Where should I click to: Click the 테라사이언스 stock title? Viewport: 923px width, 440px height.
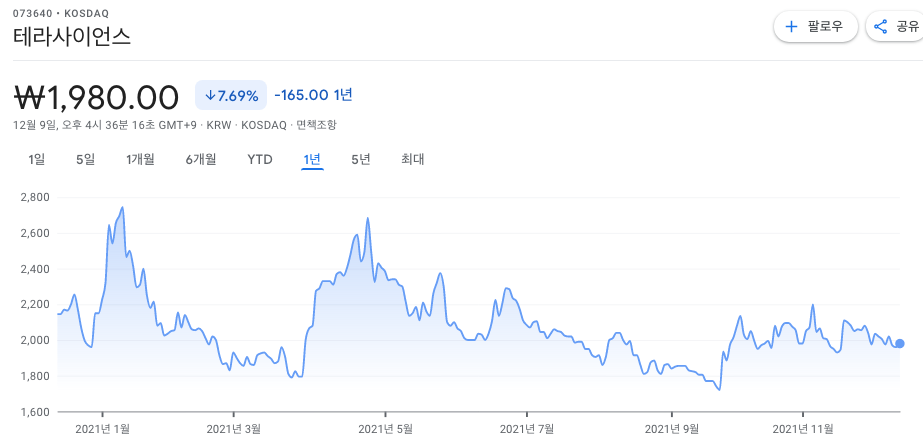pyautogui.click(x=72, y=37)
